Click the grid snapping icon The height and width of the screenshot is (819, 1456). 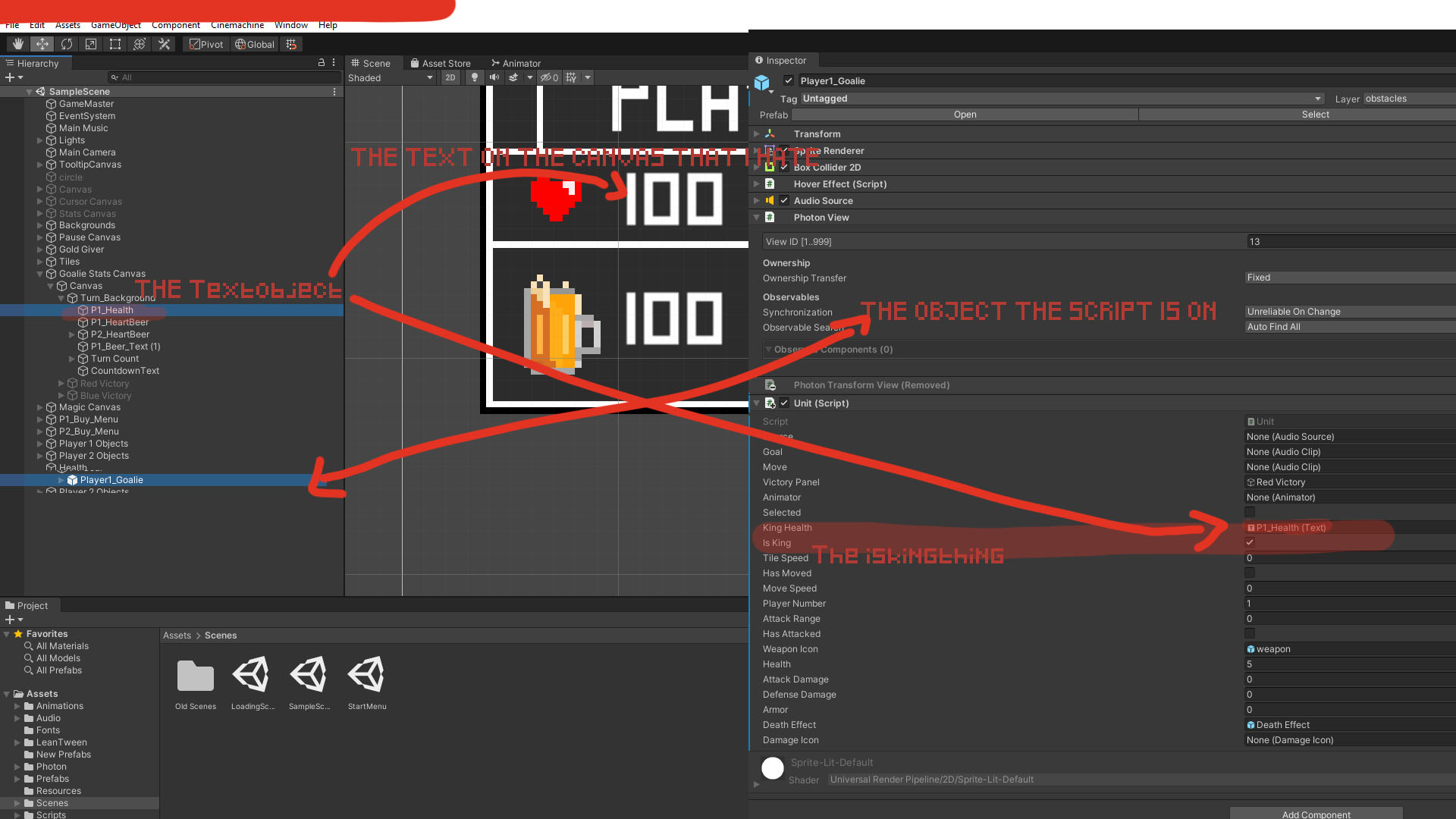coord(290,44)
